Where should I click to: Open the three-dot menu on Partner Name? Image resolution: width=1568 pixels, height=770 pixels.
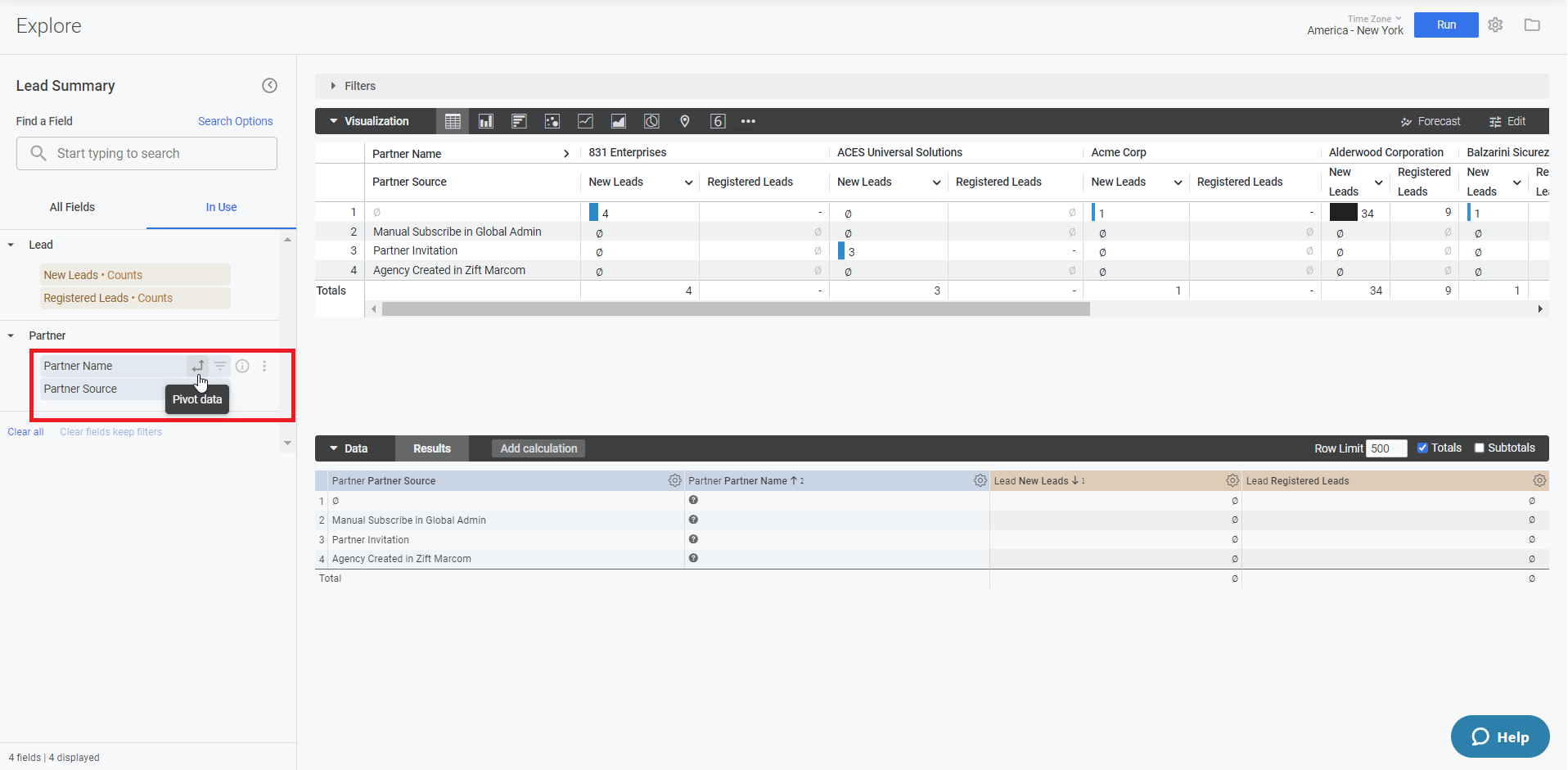[x=264, y=366]
